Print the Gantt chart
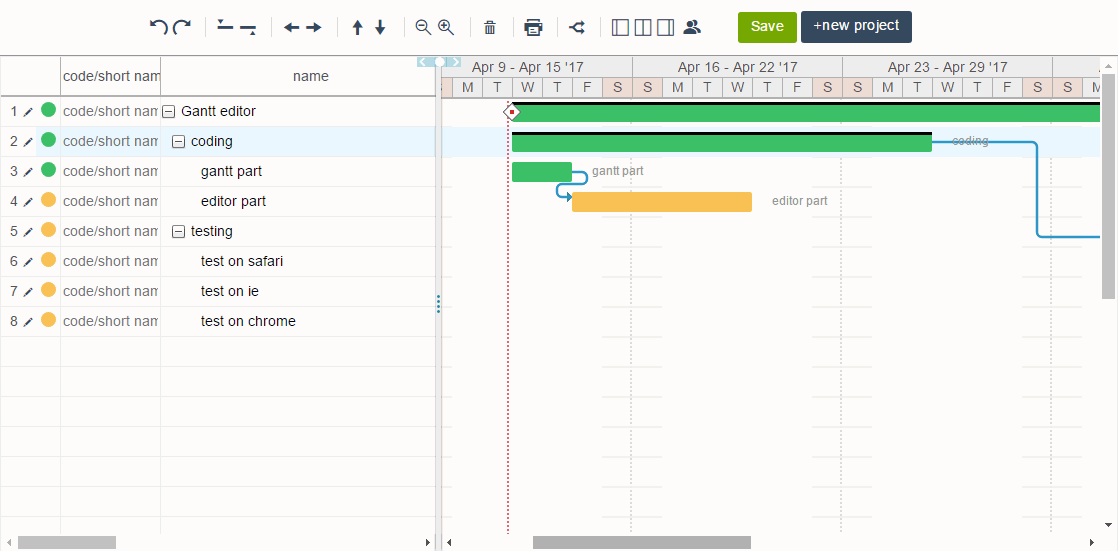The image size is (1118, 551). coord(533,28)
